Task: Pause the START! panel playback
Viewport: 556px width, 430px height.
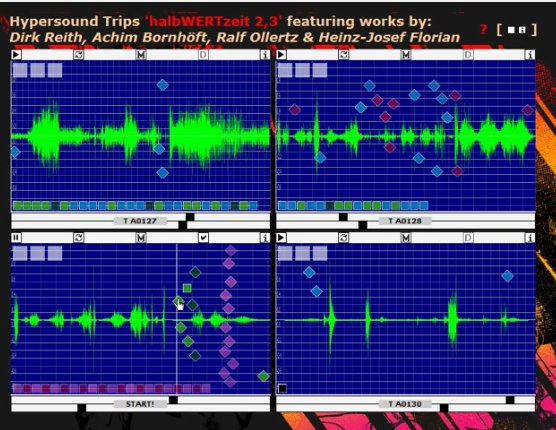Action: [16, 238]
